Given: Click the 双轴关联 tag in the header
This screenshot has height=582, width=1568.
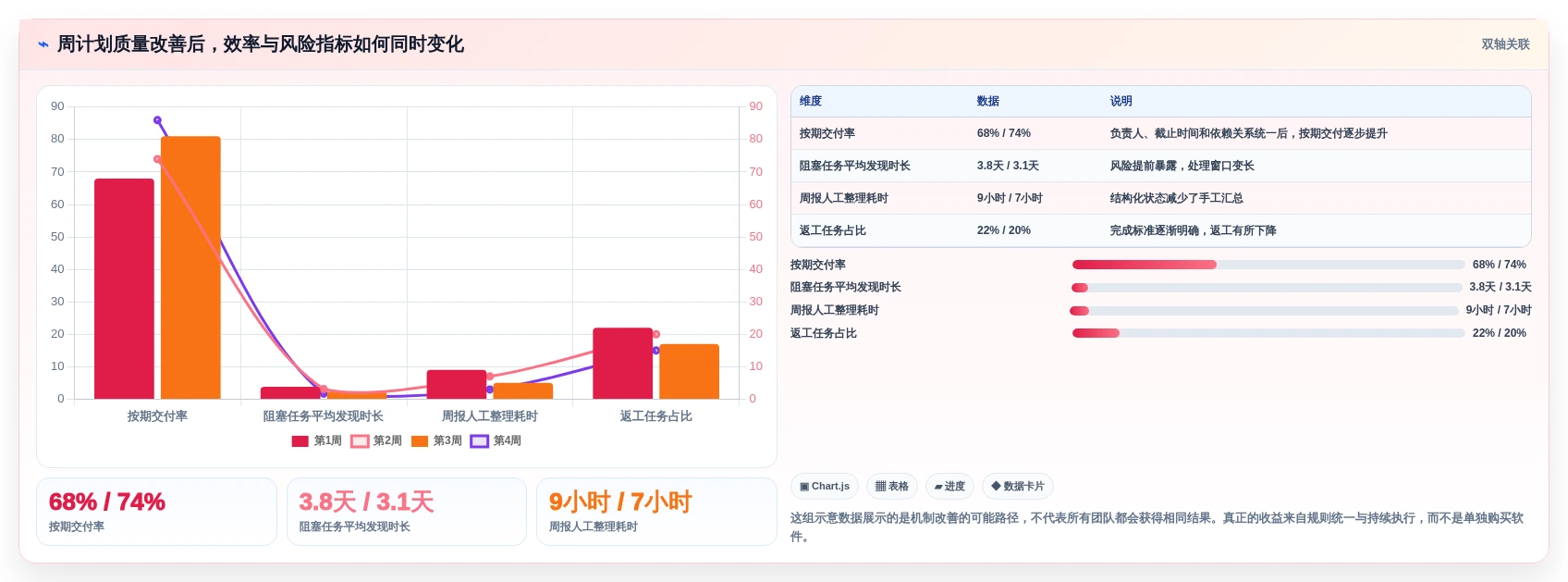Looking at the screenshot, I should 1505,44.
